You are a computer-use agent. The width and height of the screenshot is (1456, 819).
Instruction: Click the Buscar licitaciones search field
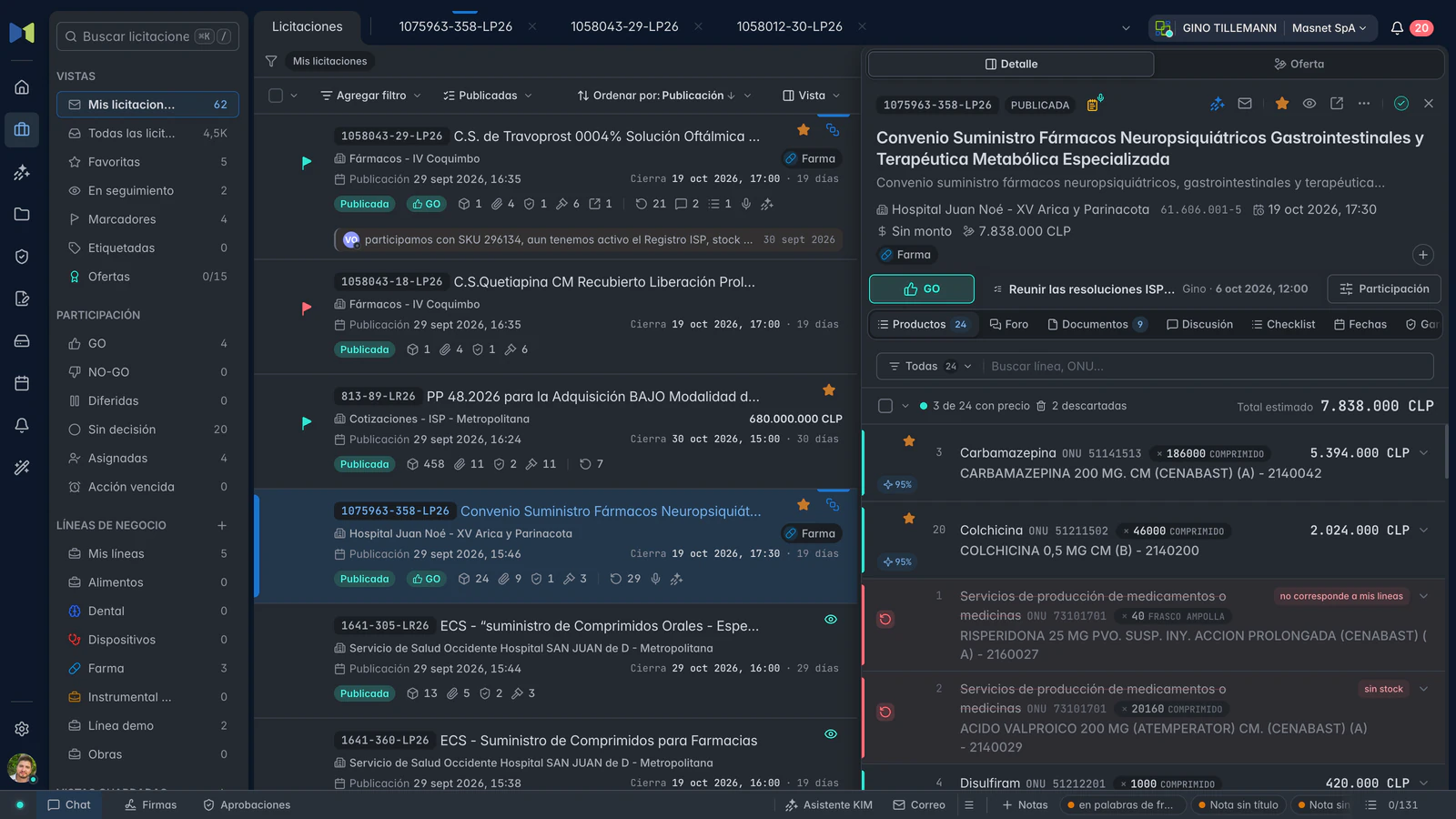click(x=147, y=36)
